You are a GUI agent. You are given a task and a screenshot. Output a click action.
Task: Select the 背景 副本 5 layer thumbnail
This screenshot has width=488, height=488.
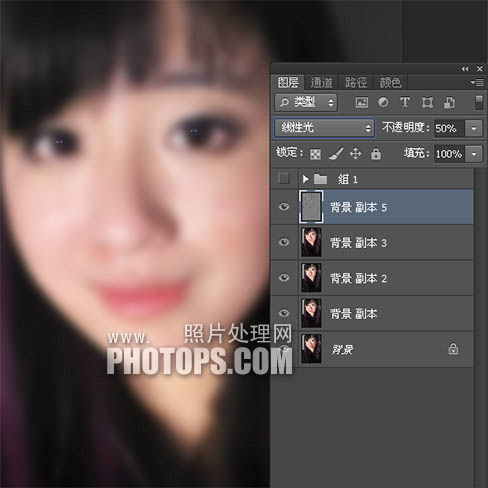coord(311,207)
